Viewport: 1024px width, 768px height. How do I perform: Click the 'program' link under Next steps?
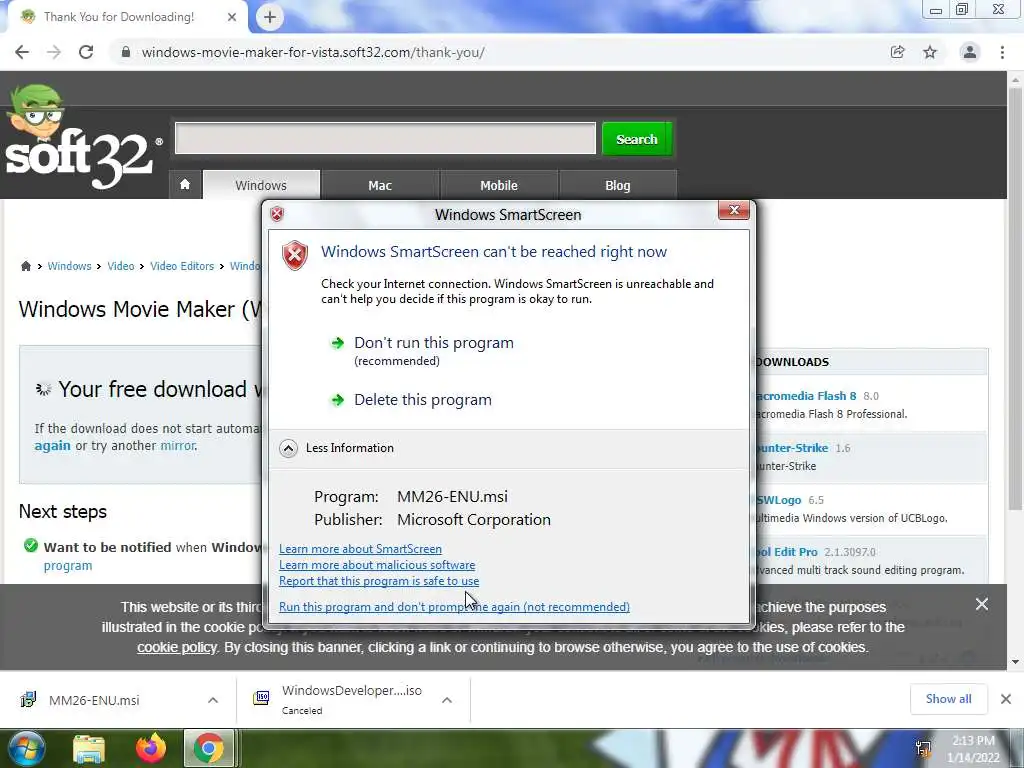[68, 566]
